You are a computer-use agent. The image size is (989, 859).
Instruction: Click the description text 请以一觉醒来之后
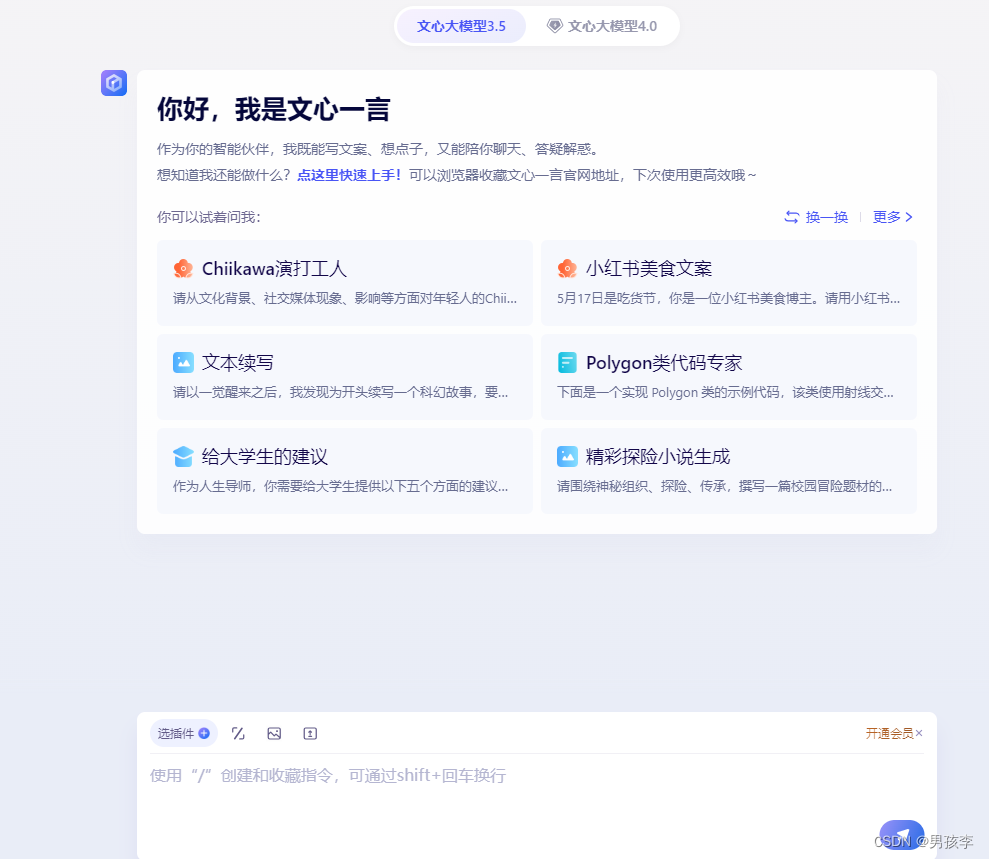(341, 392)
